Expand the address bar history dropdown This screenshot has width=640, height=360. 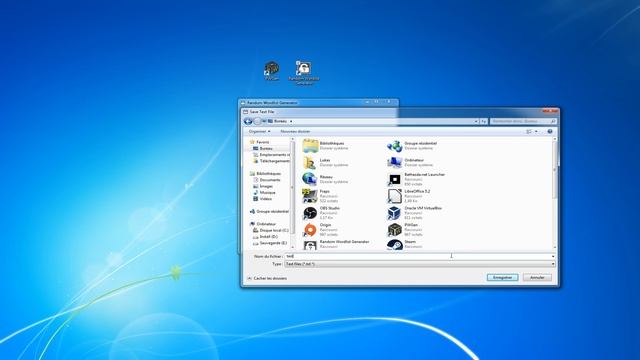[476, 121]
